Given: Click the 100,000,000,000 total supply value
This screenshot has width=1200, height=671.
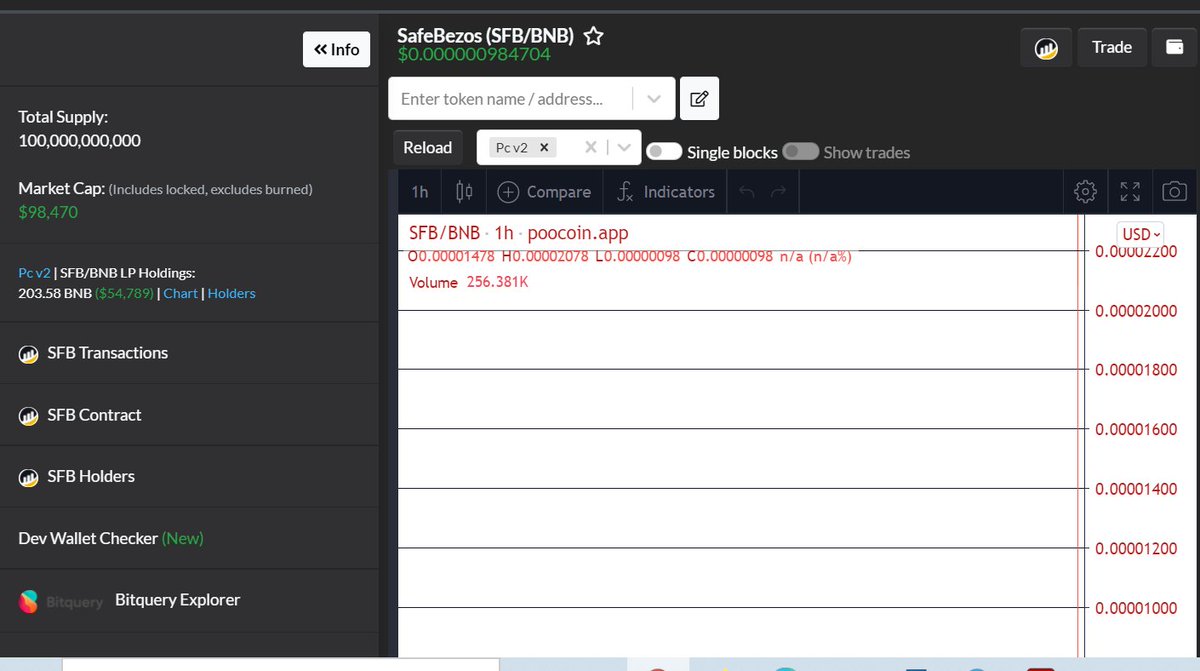Looking at the screenshot, I should pos(80,140).
